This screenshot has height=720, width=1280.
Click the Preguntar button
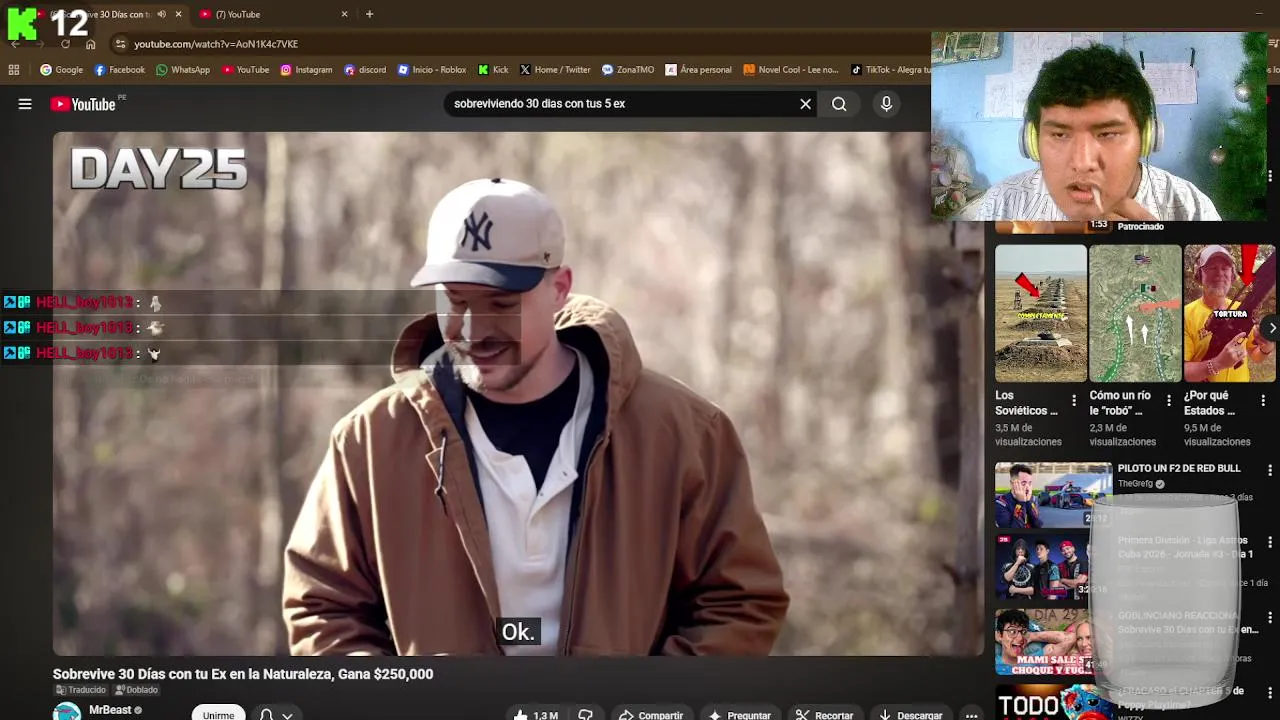pyautogui.click(x=739, y=715)
